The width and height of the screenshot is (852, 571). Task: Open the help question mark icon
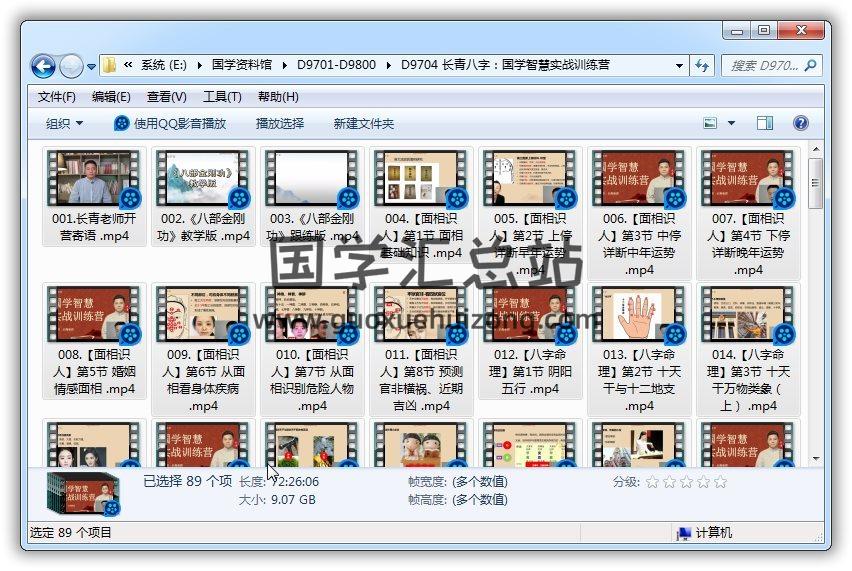(800, 123)
